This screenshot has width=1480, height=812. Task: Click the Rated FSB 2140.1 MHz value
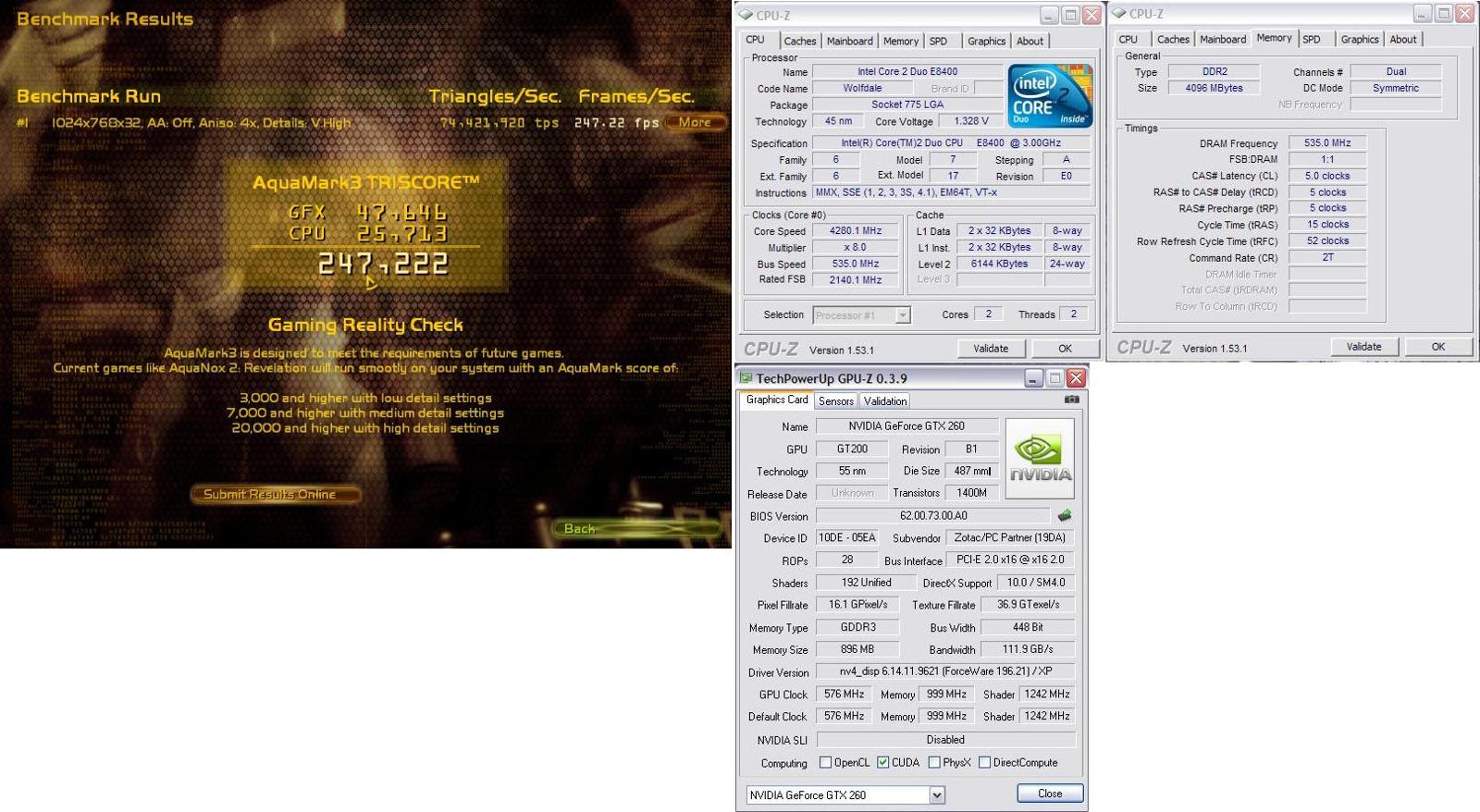(x=856, y=279)
